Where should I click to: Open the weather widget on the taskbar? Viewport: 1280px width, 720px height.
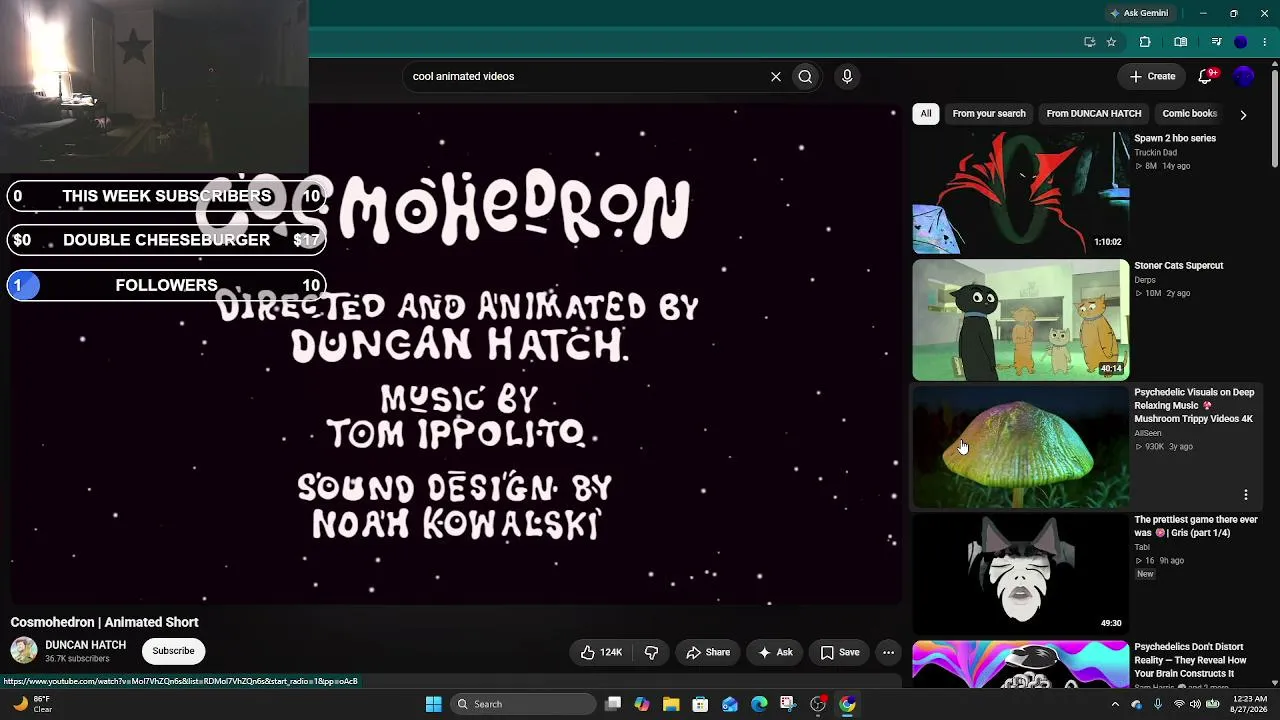31,704
